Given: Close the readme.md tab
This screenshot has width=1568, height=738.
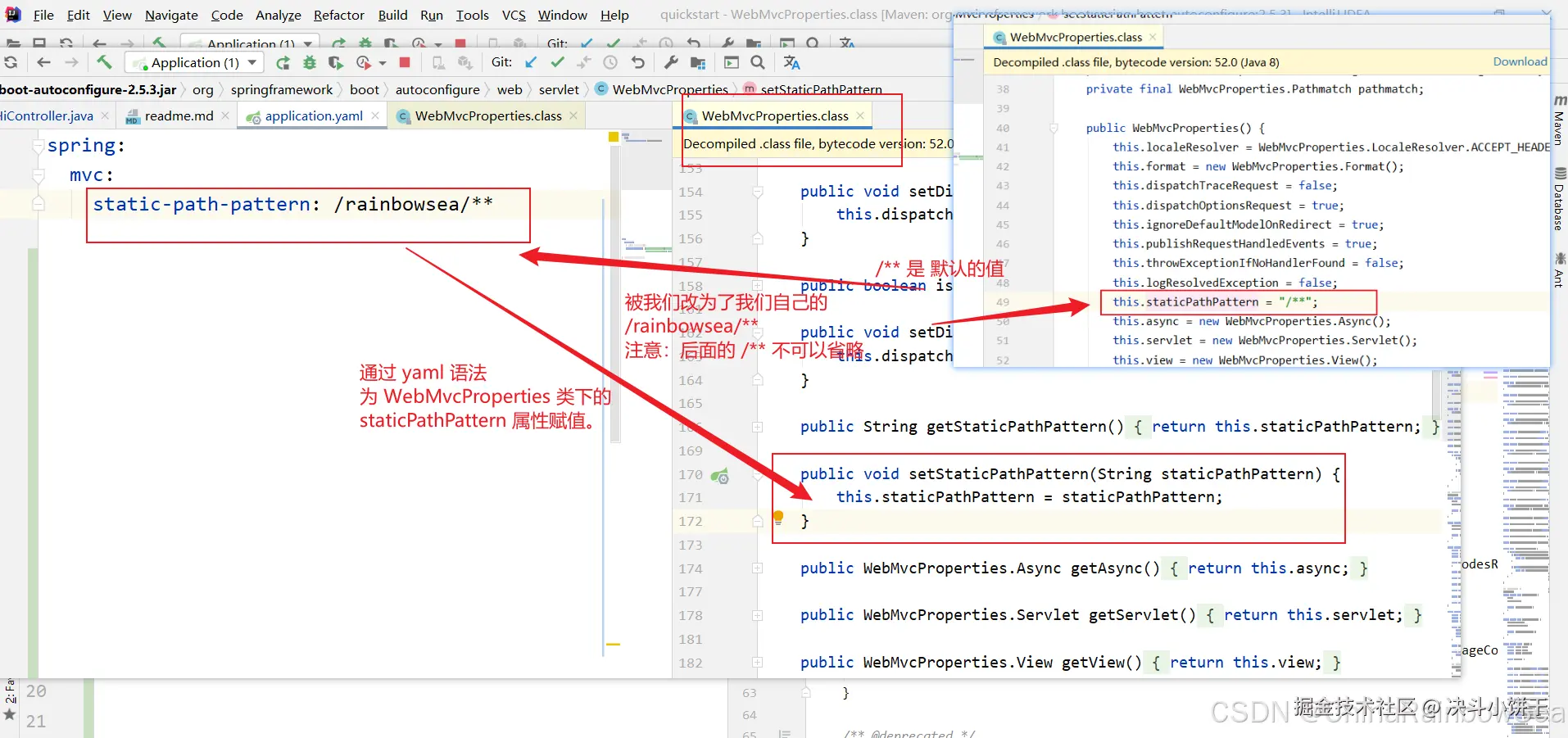Looking at the screenshot, I should 226,115.
